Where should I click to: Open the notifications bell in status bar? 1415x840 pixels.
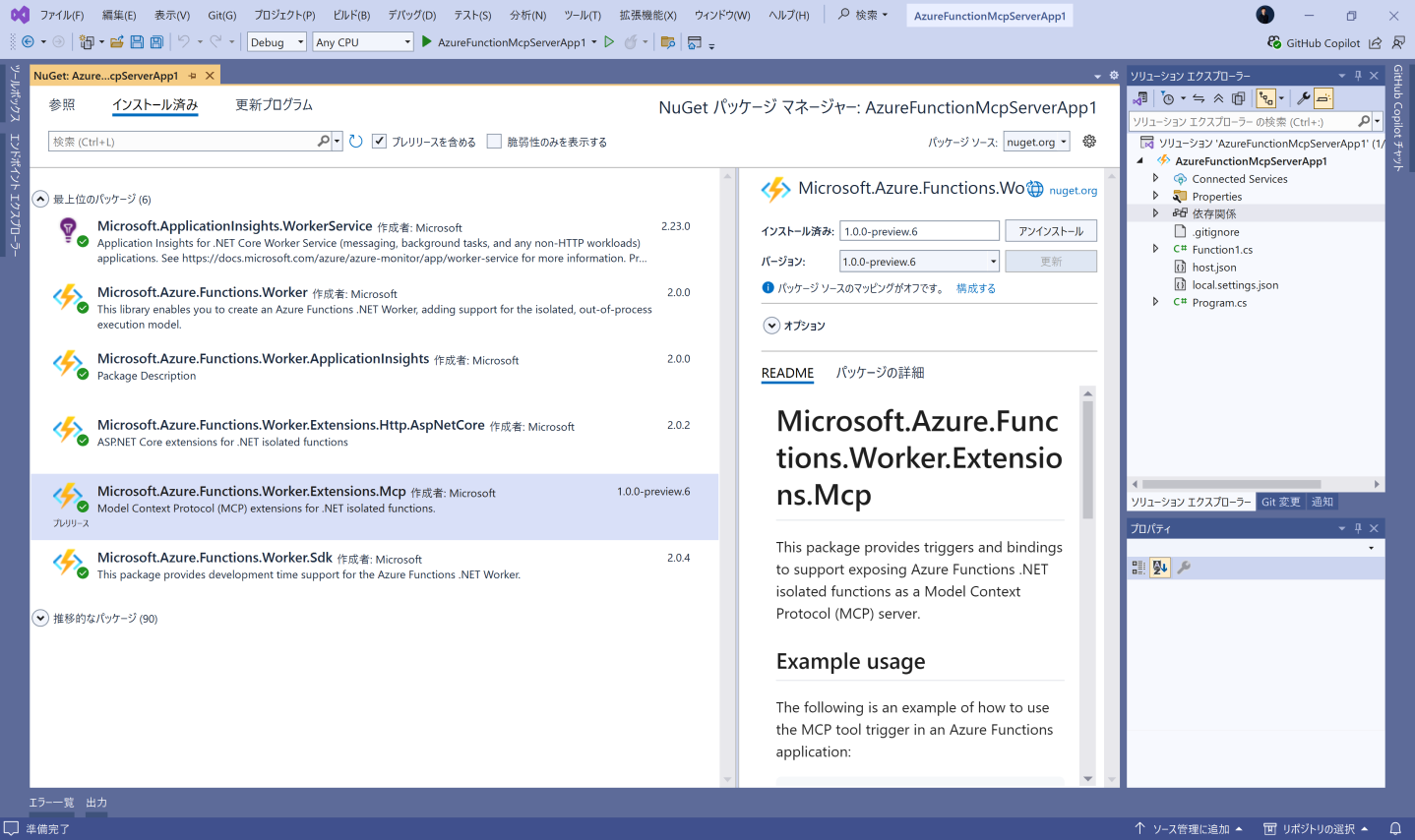coord(1395,829)
